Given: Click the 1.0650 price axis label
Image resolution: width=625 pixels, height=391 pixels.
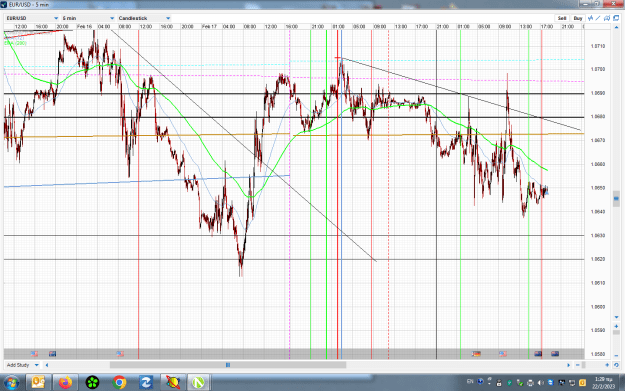Looking at the screenshot, I should 597,187.
